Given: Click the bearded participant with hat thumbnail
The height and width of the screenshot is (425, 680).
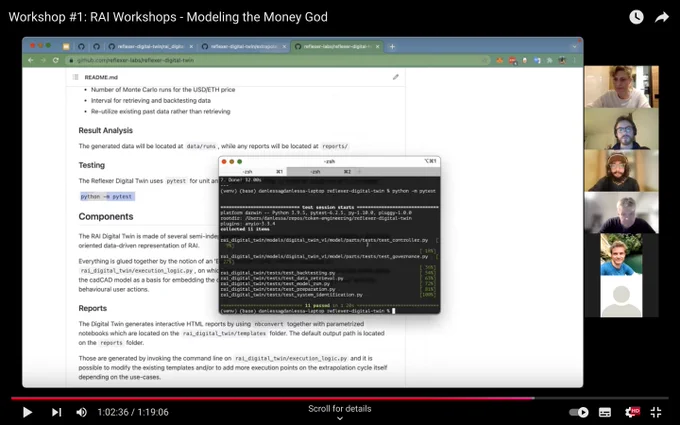Looking at the screenshot, I should coord(621,170).
